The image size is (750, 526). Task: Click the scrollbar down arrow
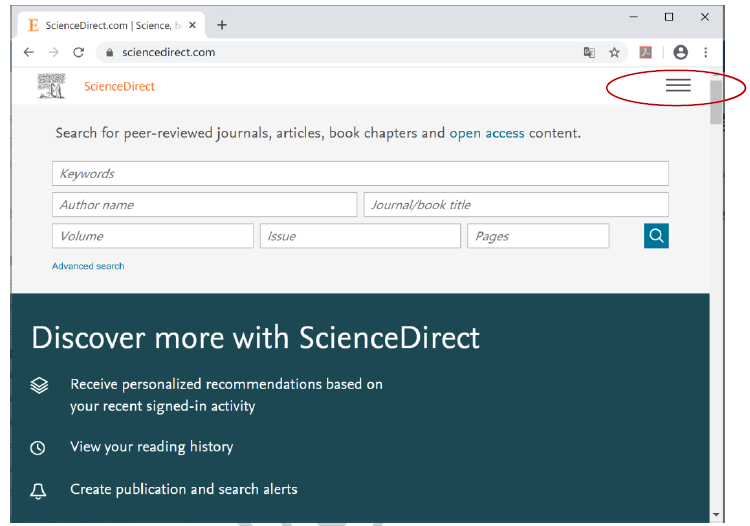click(x=716, y=515)
